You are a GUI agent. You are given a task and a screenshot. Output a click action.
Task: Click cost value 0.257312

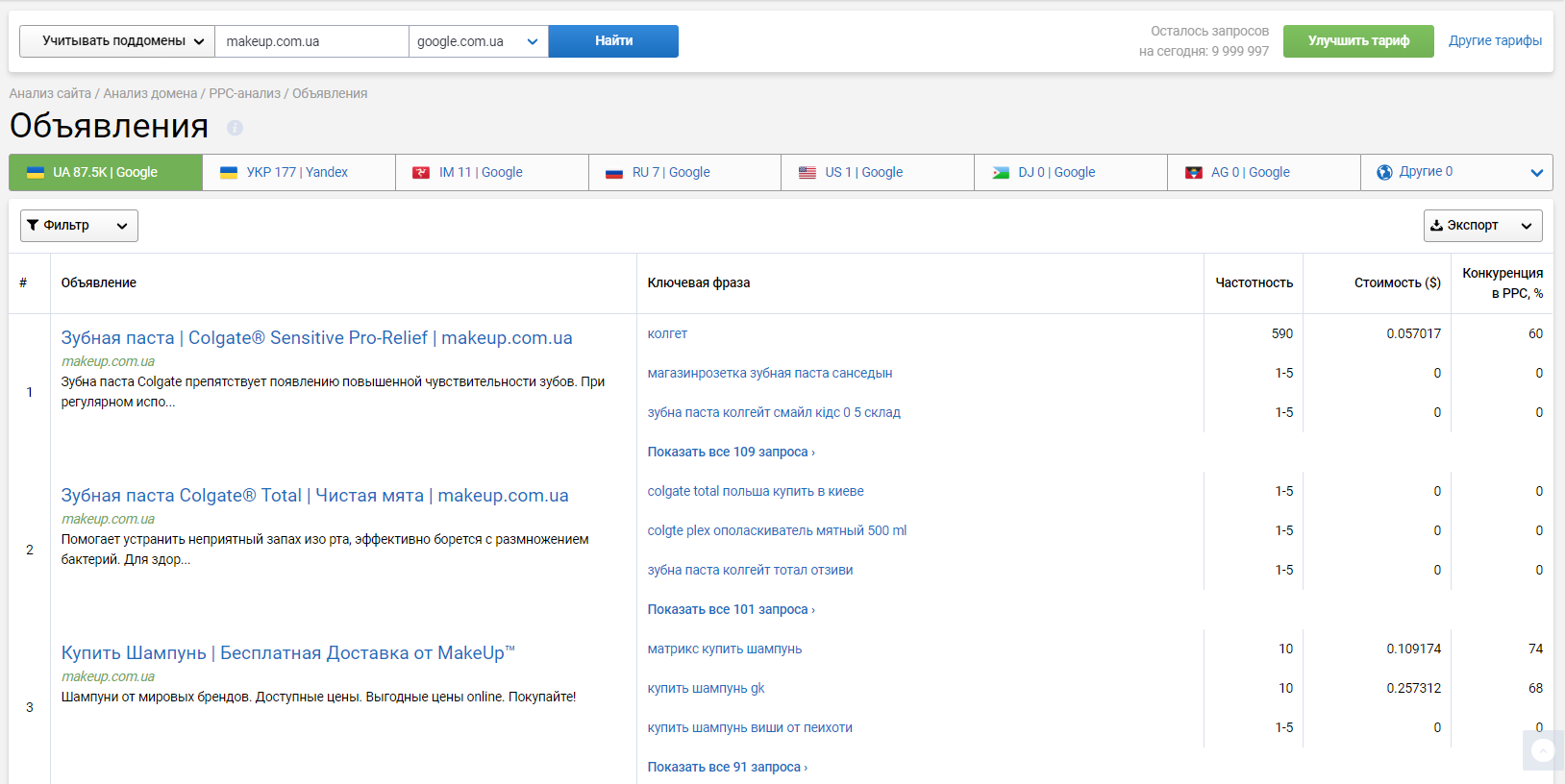1413,688
